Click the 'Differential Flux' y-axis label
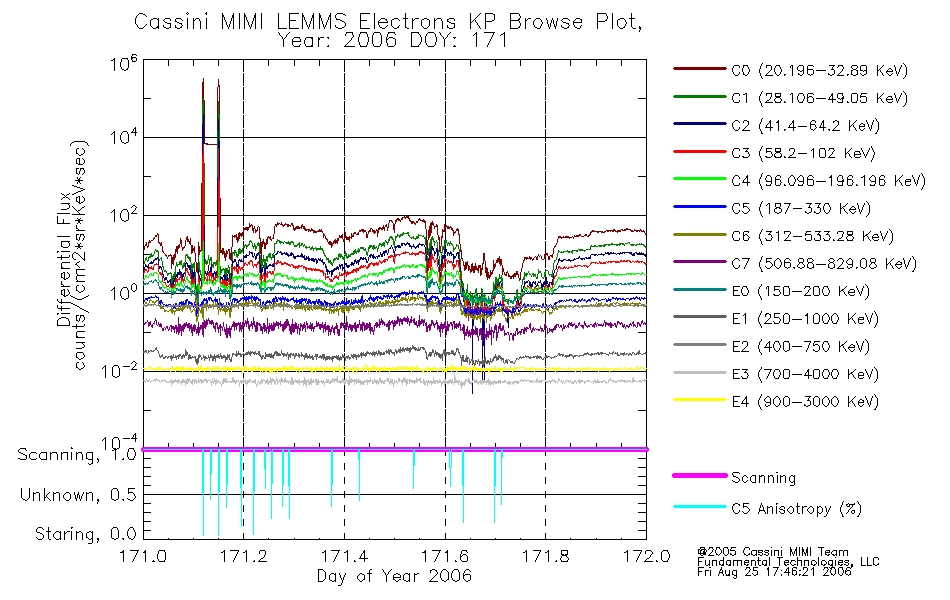 coord(64,258)
